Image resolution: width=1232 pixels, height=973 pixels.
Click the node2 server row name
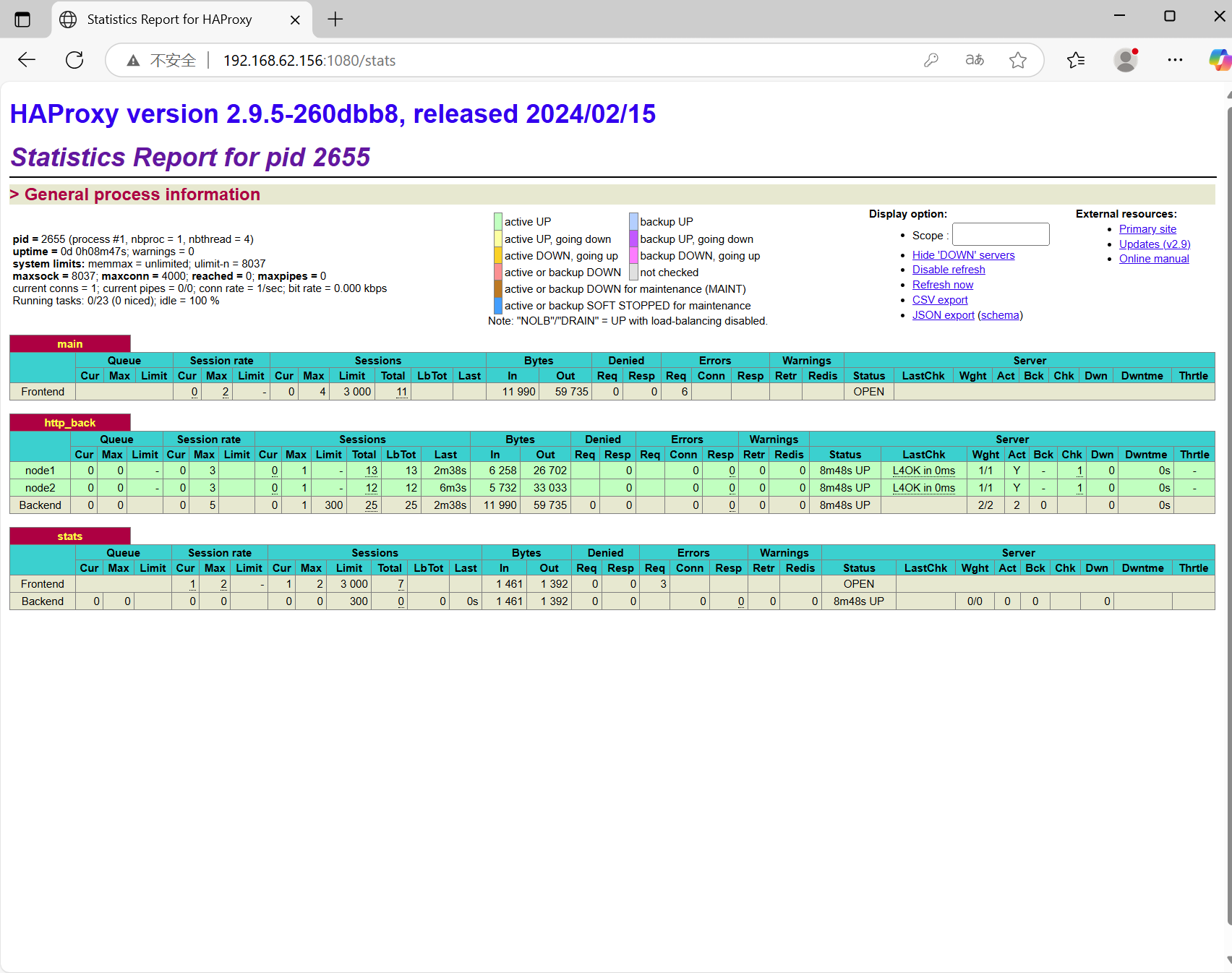pyautogui.click(x=40, y=488)
